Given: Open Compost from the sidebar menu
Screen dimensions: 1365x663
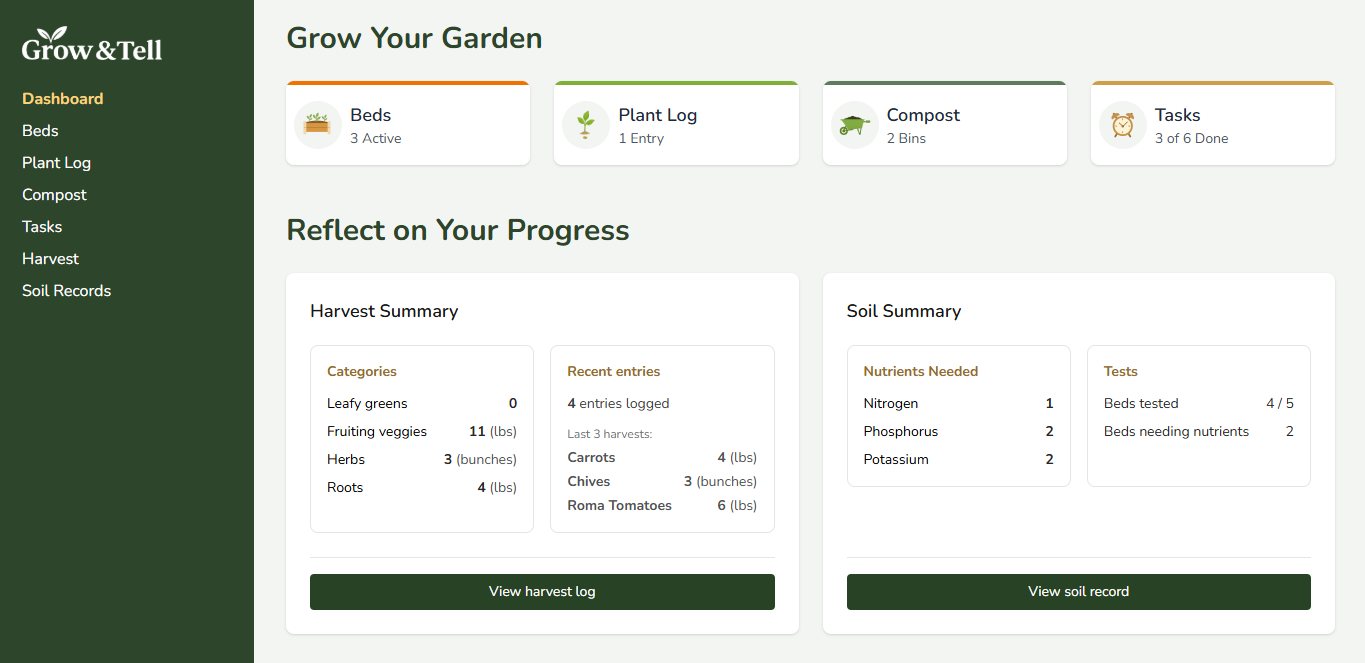Looking at the screenshot, I should (54, 194).
